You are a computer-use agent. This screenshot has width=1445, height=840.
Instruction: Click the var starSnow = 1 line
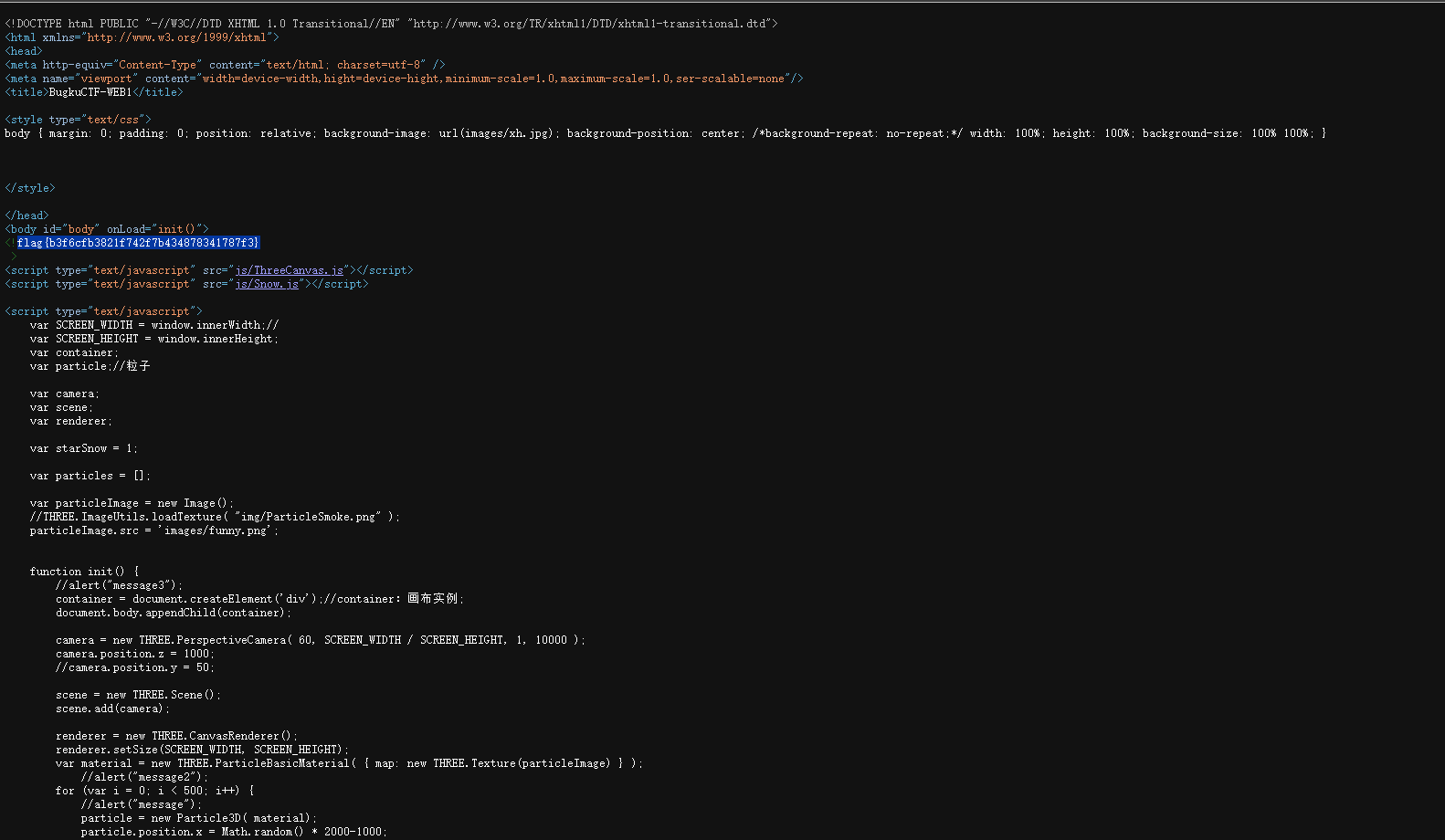pyautogui.click(x=83, y=448)
